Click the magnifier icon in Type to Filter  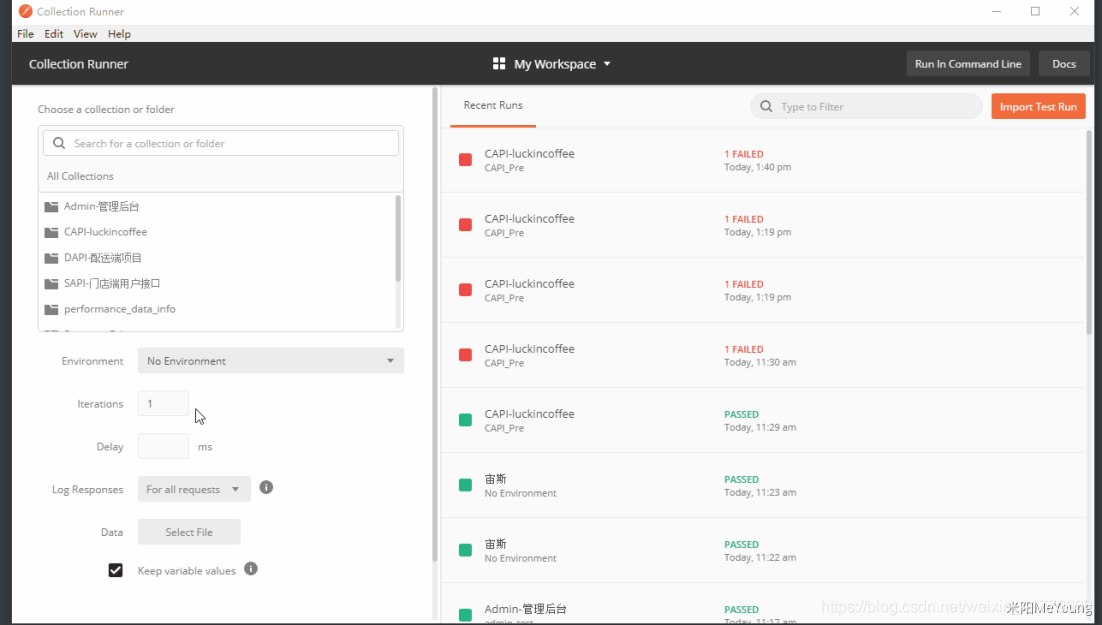(766, 107)
